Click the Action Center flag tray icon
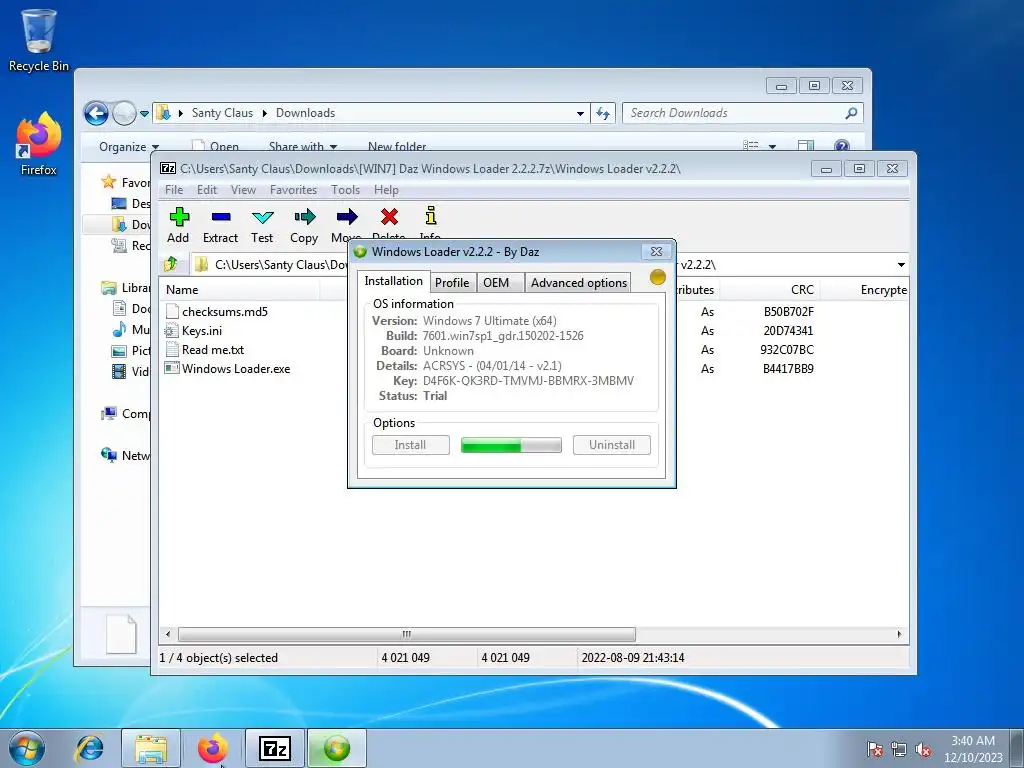Image resolution: width=1024 pixels, height=768 pixels. point(874,749)
